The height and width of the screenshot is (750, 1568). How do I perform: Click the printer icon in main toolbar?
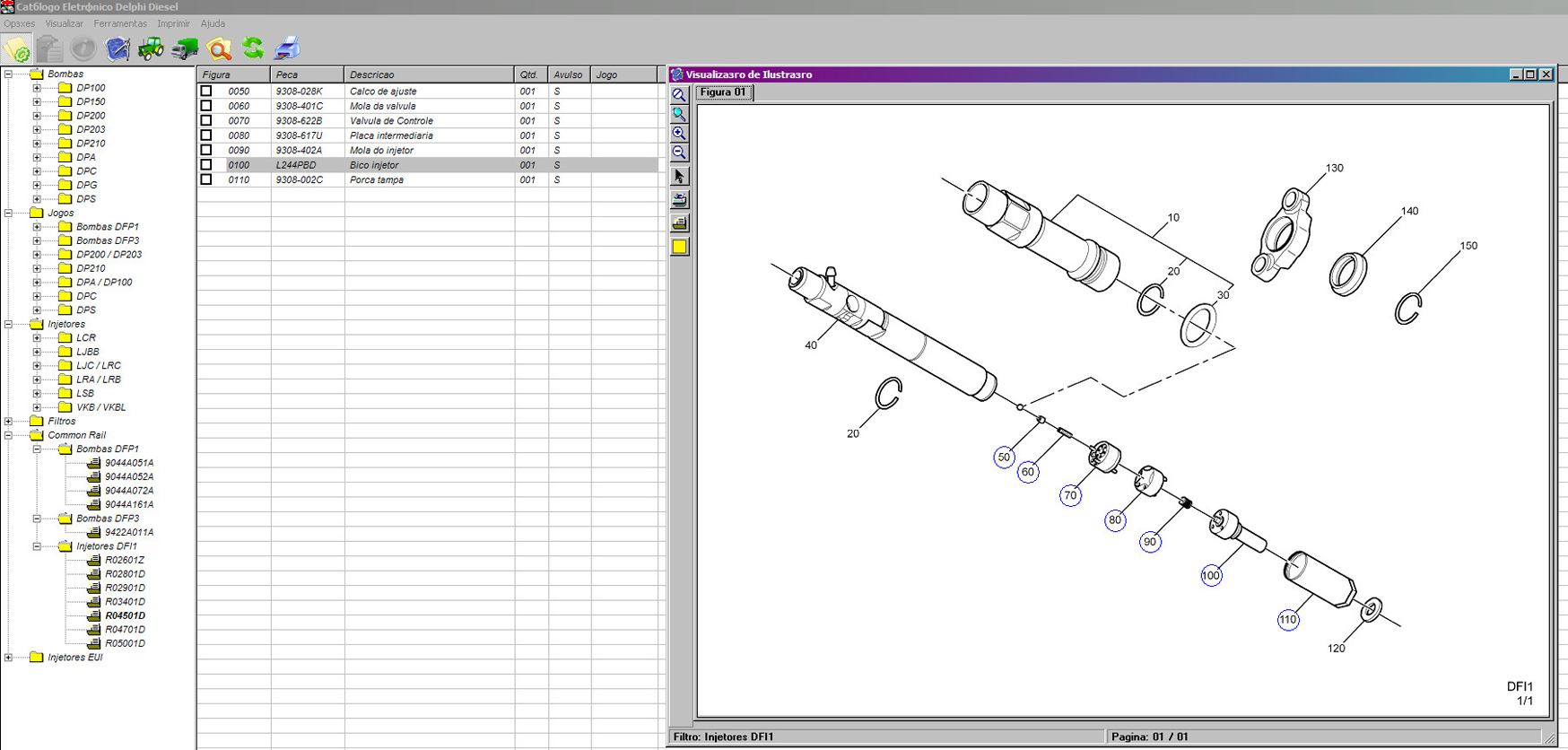click(287, 48)
